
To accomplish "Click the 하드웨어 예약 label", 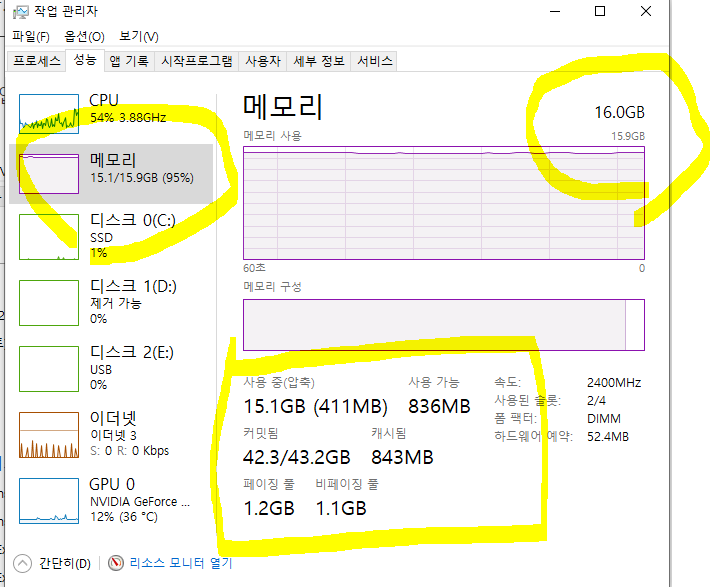I will pos(533,436).
